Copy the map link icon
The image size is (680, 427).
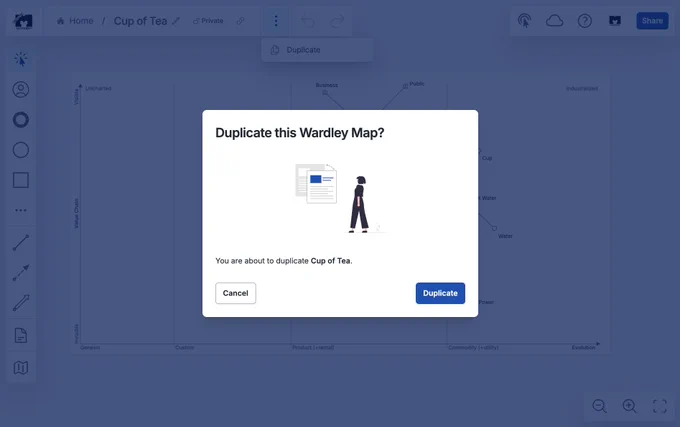tap(240, 21)
